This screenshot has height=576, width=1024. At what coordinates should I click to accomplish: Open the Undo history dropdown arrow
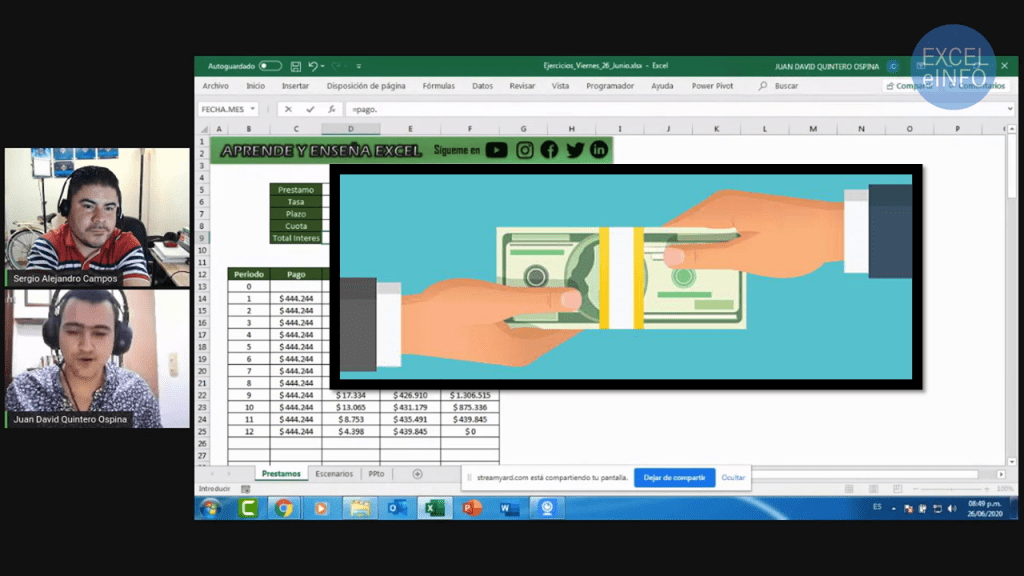tap(323, 66)
